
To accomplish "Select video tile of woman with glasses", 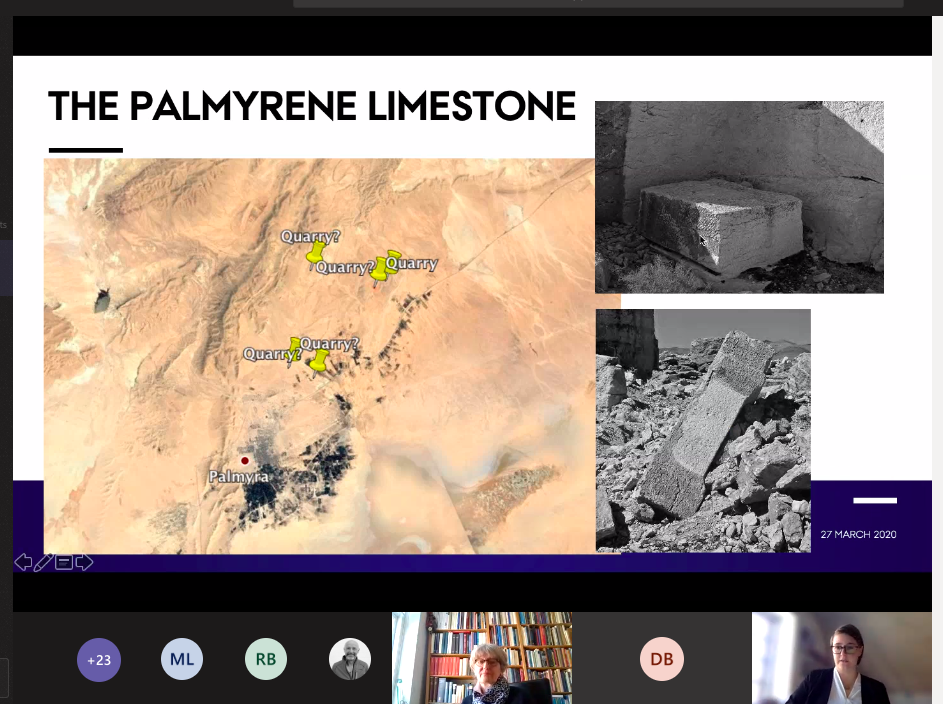I will point(841,658).
